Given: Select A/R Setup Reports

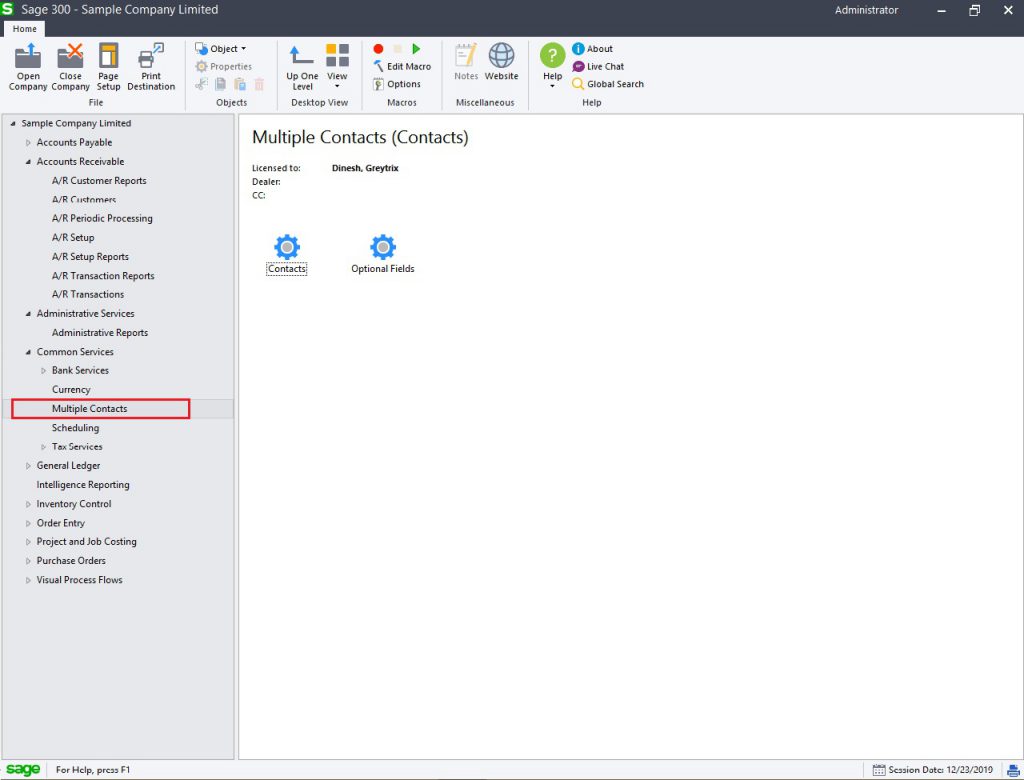Looking at the screenshot, I should [x=90, y=257].
